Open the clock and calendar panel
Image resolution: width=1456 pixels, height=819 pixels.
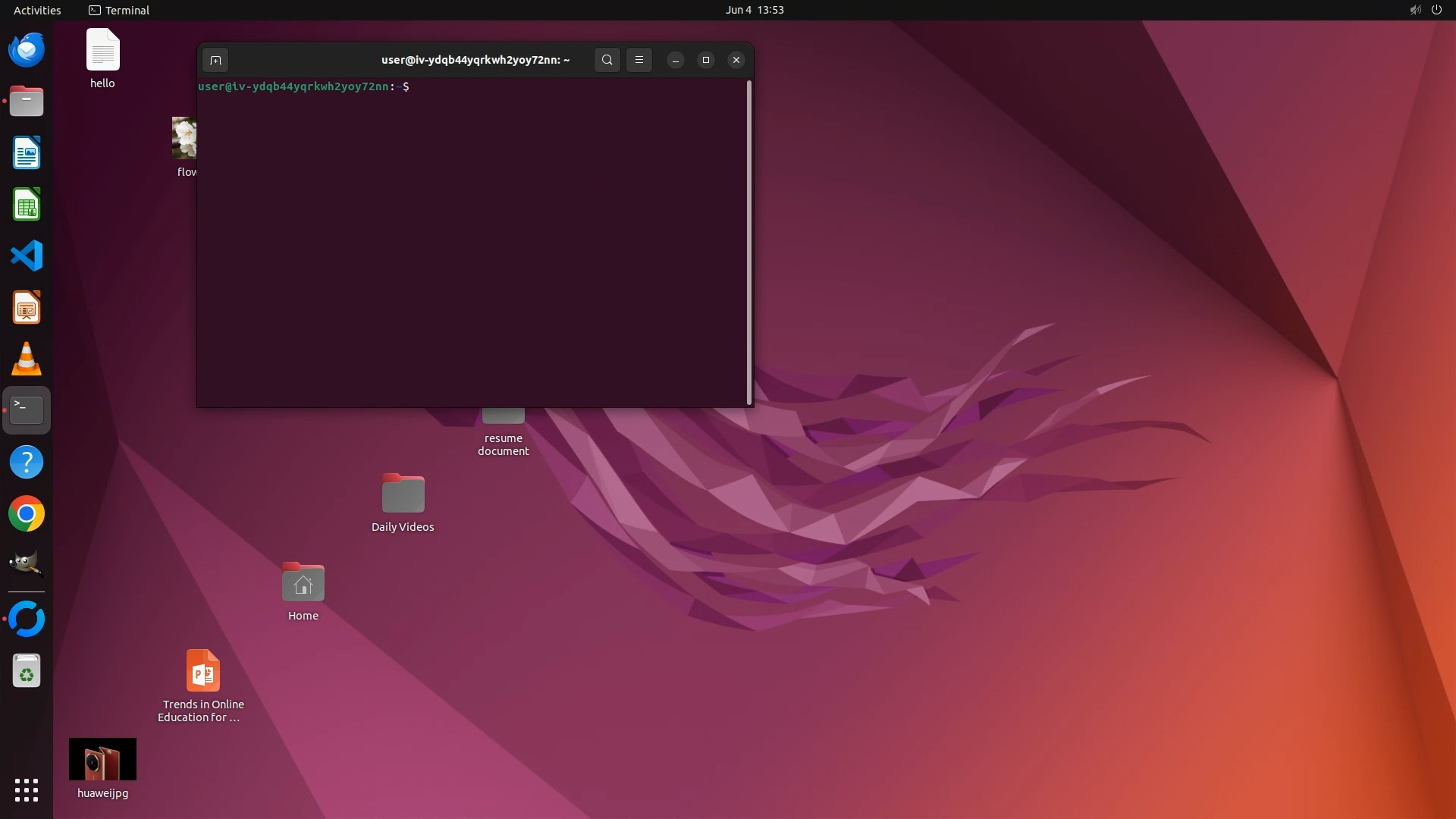click(x=754, y=10)
